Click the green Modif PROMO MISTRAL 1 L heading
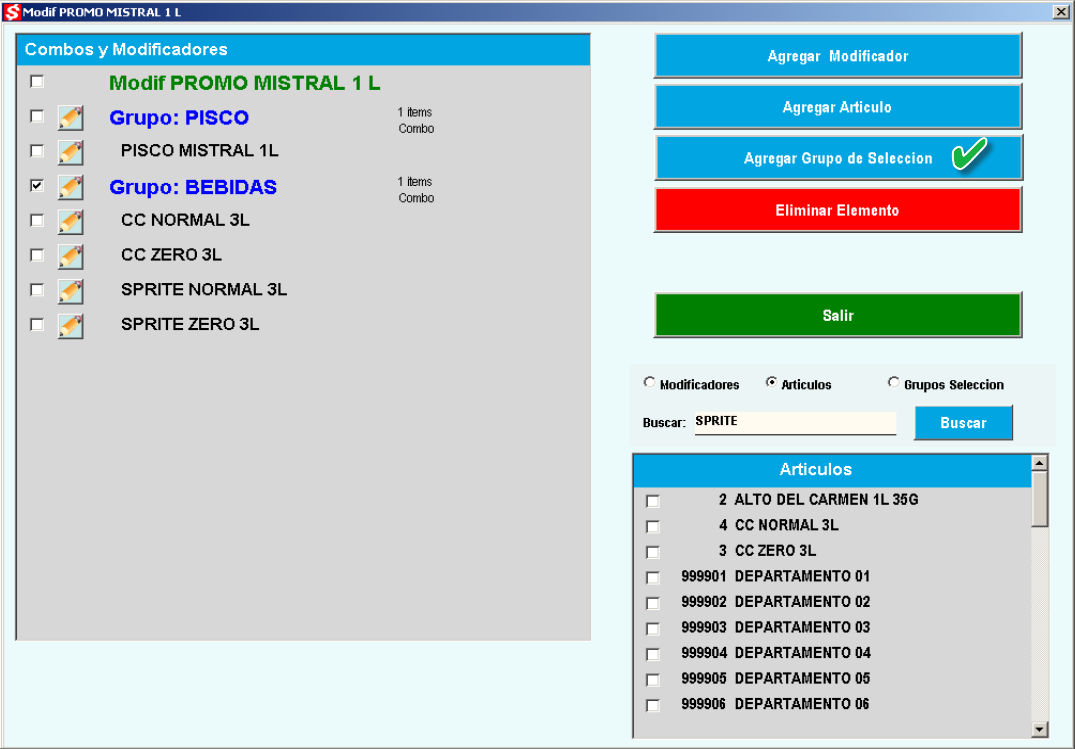This screenshot has height=749, width=1075. click(245, 83)
